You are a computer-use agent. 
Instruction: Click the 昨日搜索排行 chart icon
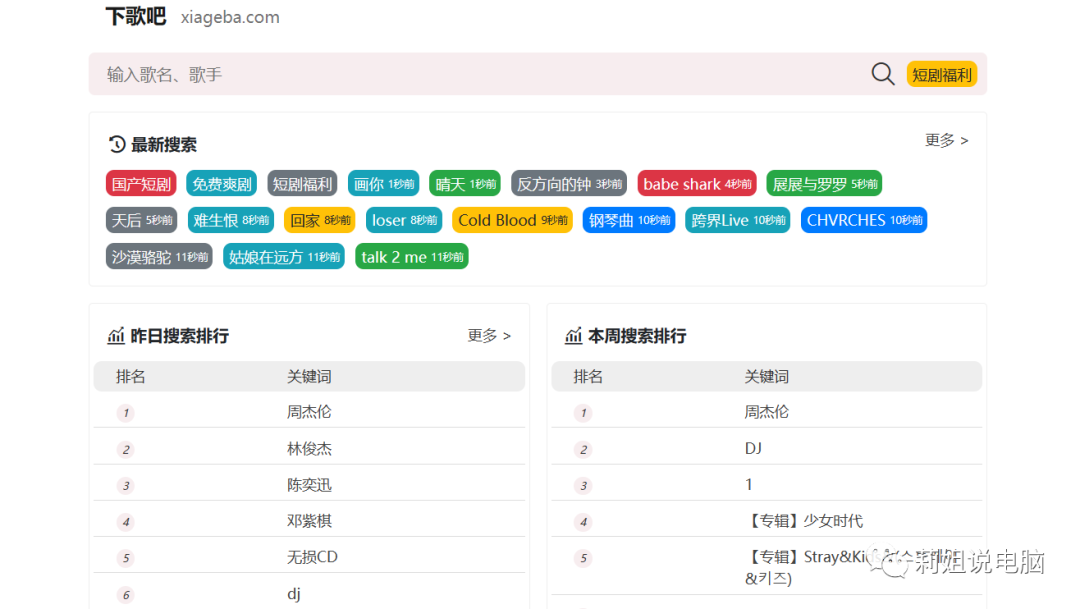[x=116, y=336]
